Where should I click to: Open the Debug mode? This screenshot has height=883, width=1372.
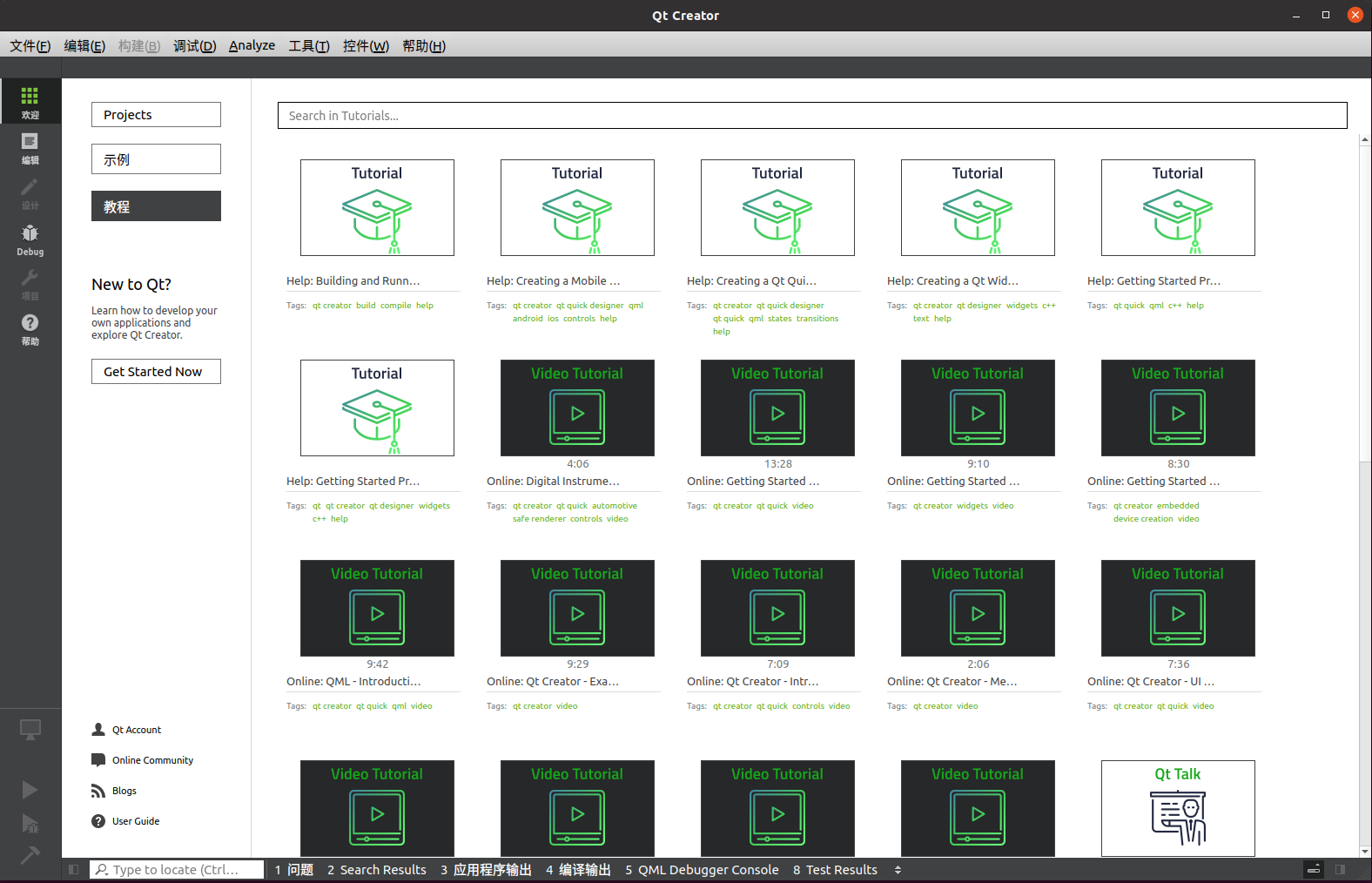point(30,238)
